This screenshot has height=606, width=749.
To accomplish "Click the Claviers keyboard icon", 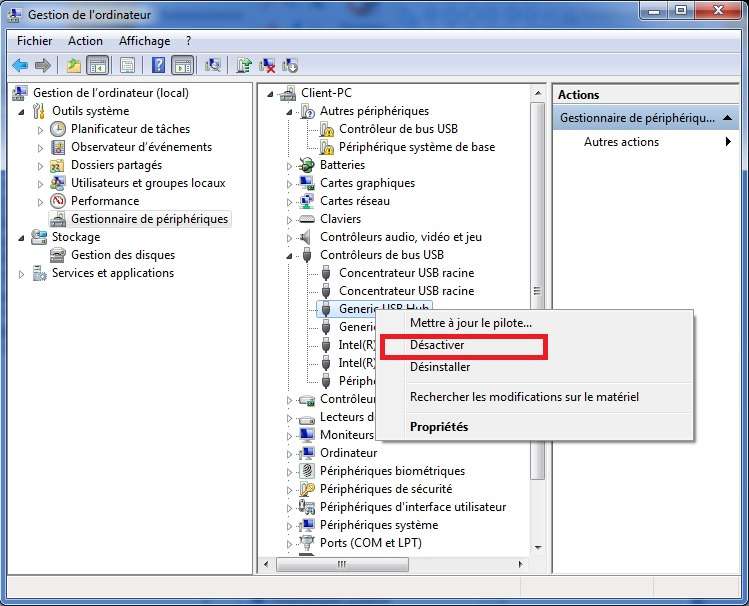I will [x=306, y=219].
